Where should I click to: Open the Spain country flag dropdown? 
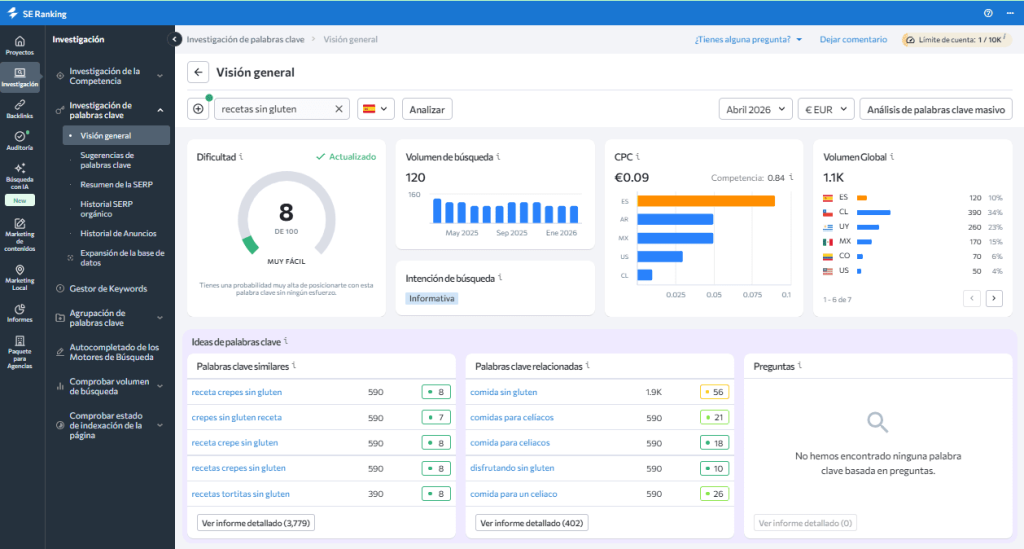[375, 109]
